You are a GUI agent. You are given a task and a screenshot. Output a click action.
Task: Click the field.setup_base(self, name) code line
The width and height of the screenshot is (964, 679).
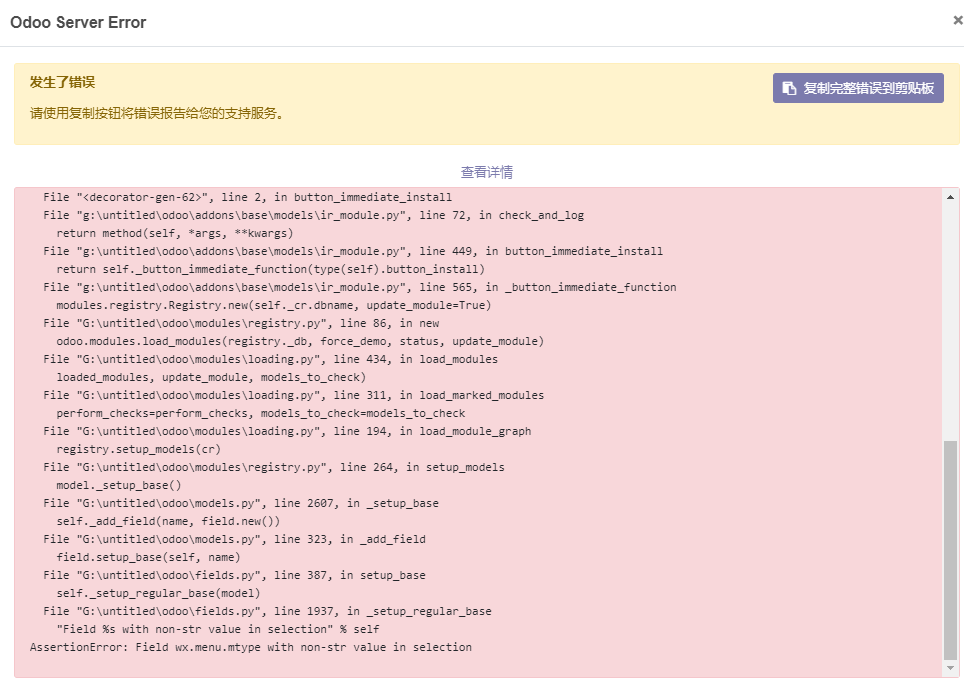pos(148,557)
